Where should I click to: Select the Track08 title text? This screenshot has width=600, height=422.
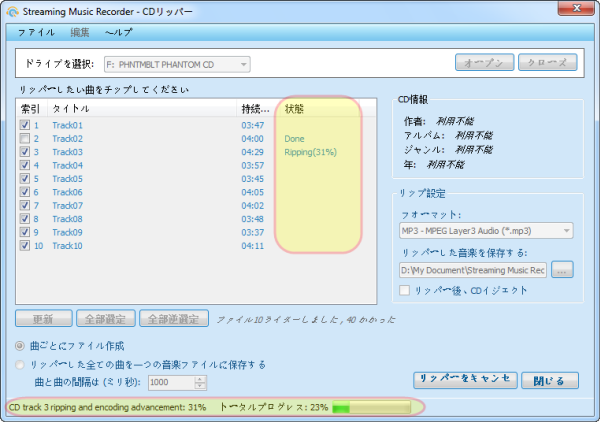coord(67,219)
